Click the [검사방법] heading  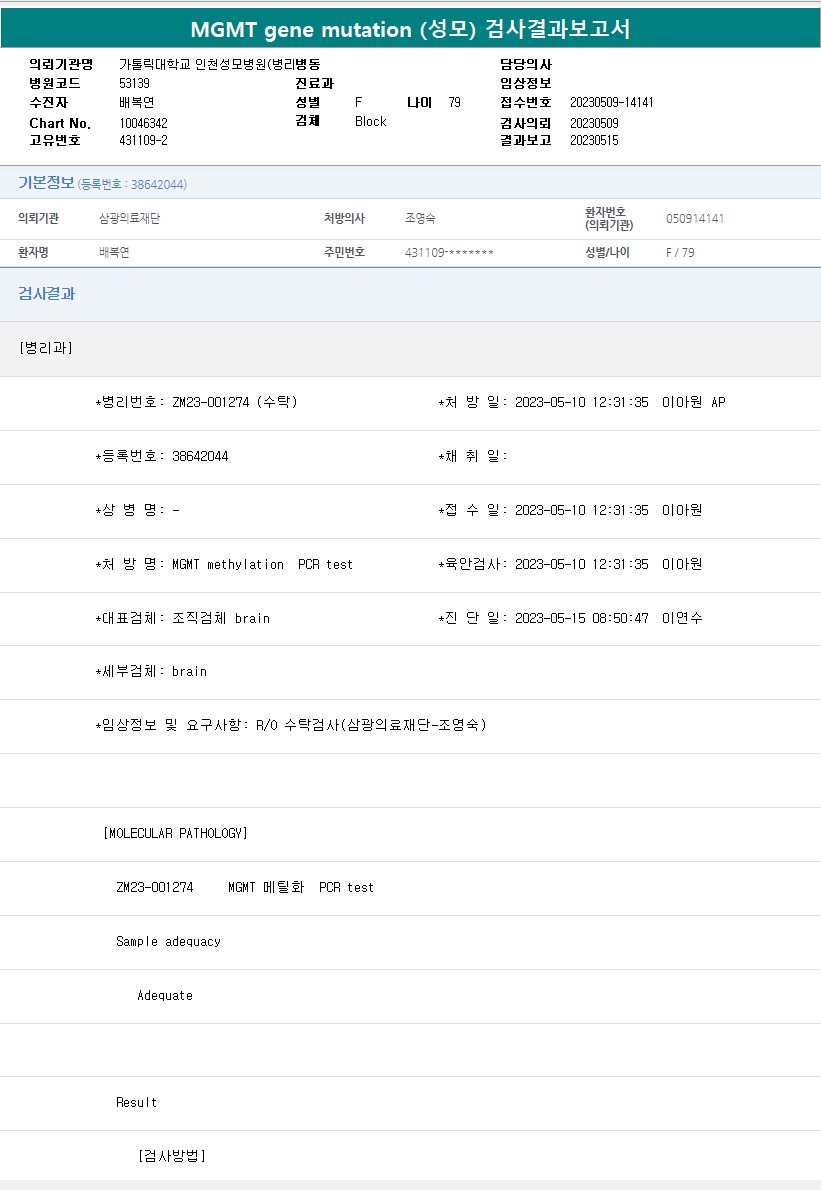[172, 1156]
